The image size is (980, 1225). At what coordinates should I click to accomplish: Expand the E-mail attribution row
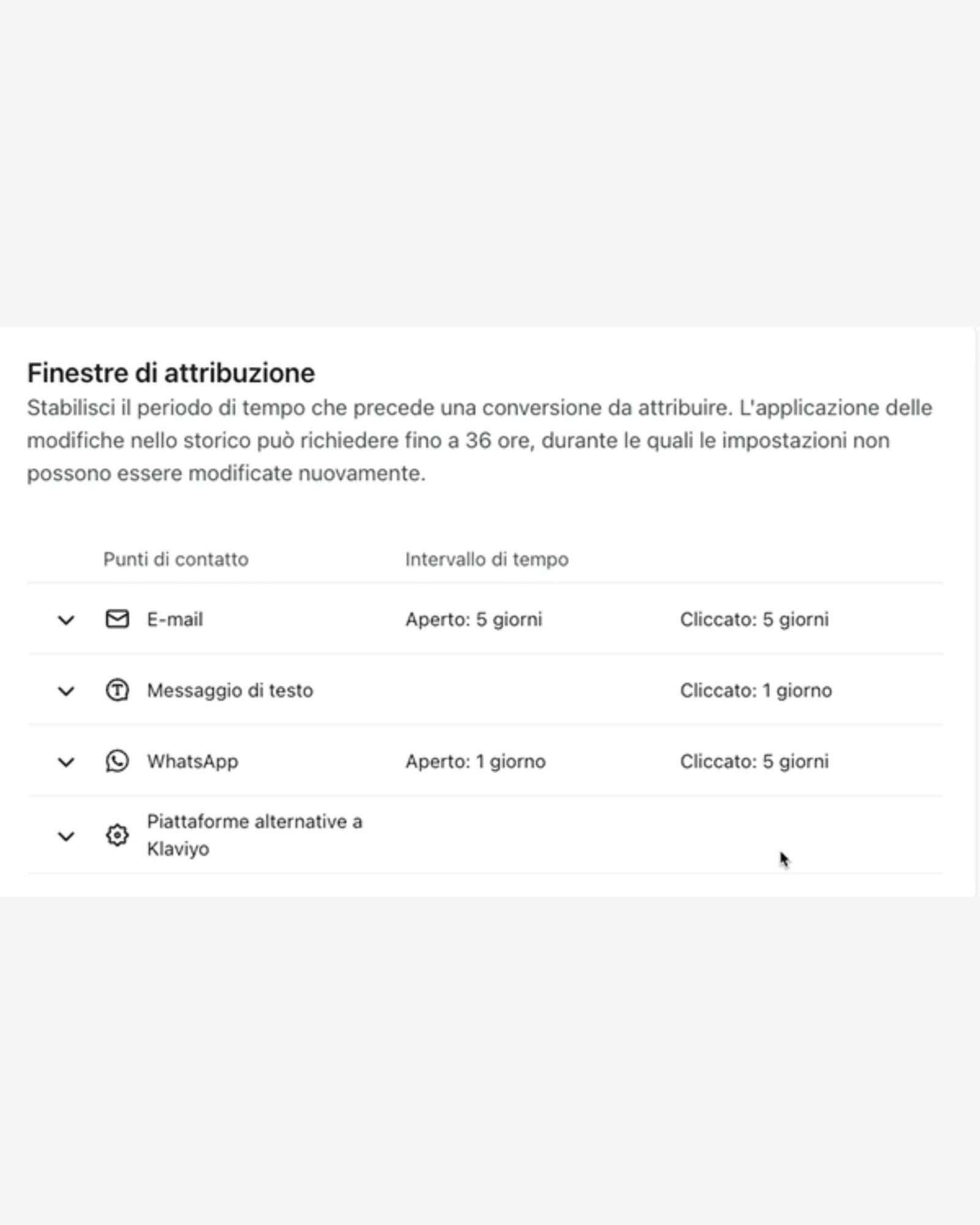(x=66, y=619)
